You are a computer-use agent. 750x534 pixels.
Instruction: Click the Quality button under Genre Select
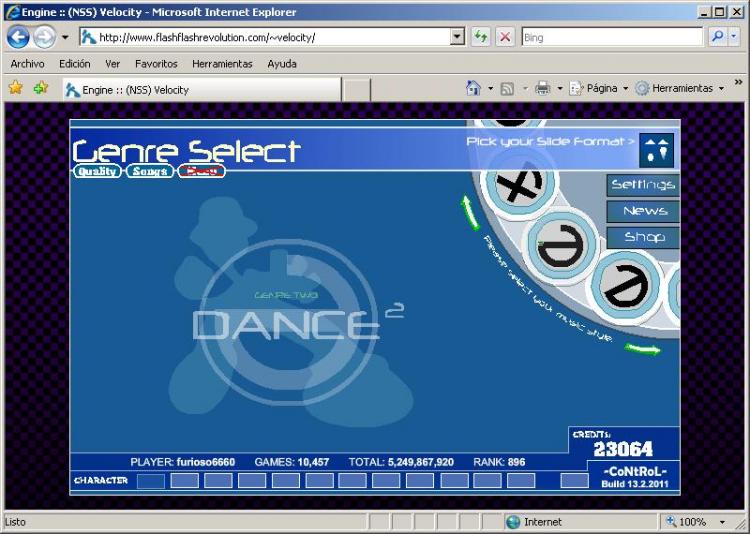pos(97,171)
